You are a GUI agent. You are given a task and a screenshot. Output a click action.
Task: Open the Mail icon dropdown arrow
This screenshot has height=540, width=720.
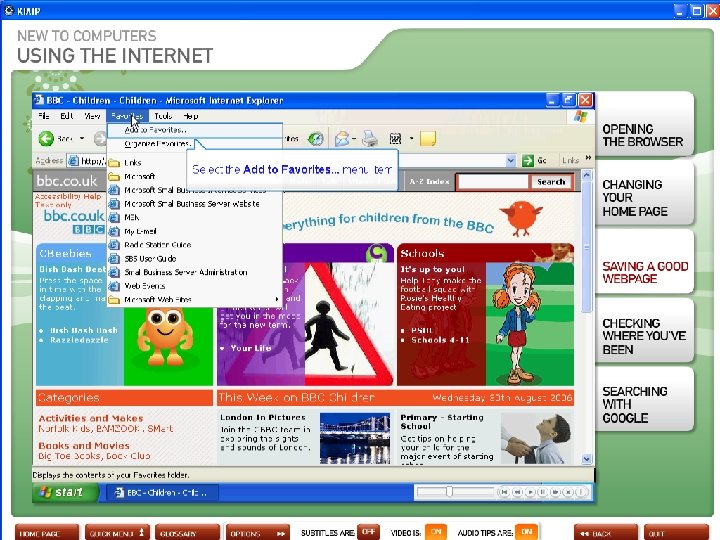point(354,138)
